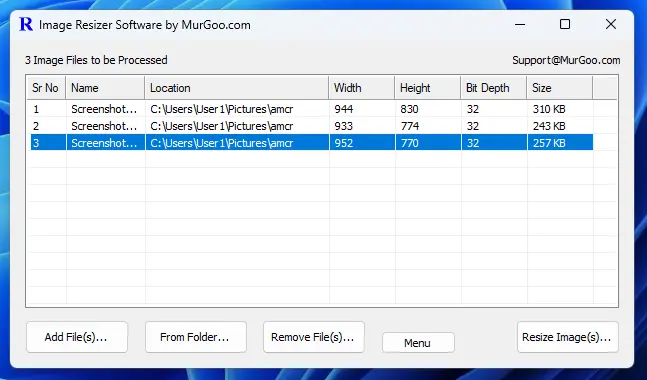This screenshot has height=380, width=647.
Task: Close the Image Resizer window
Action: (611, 24)
